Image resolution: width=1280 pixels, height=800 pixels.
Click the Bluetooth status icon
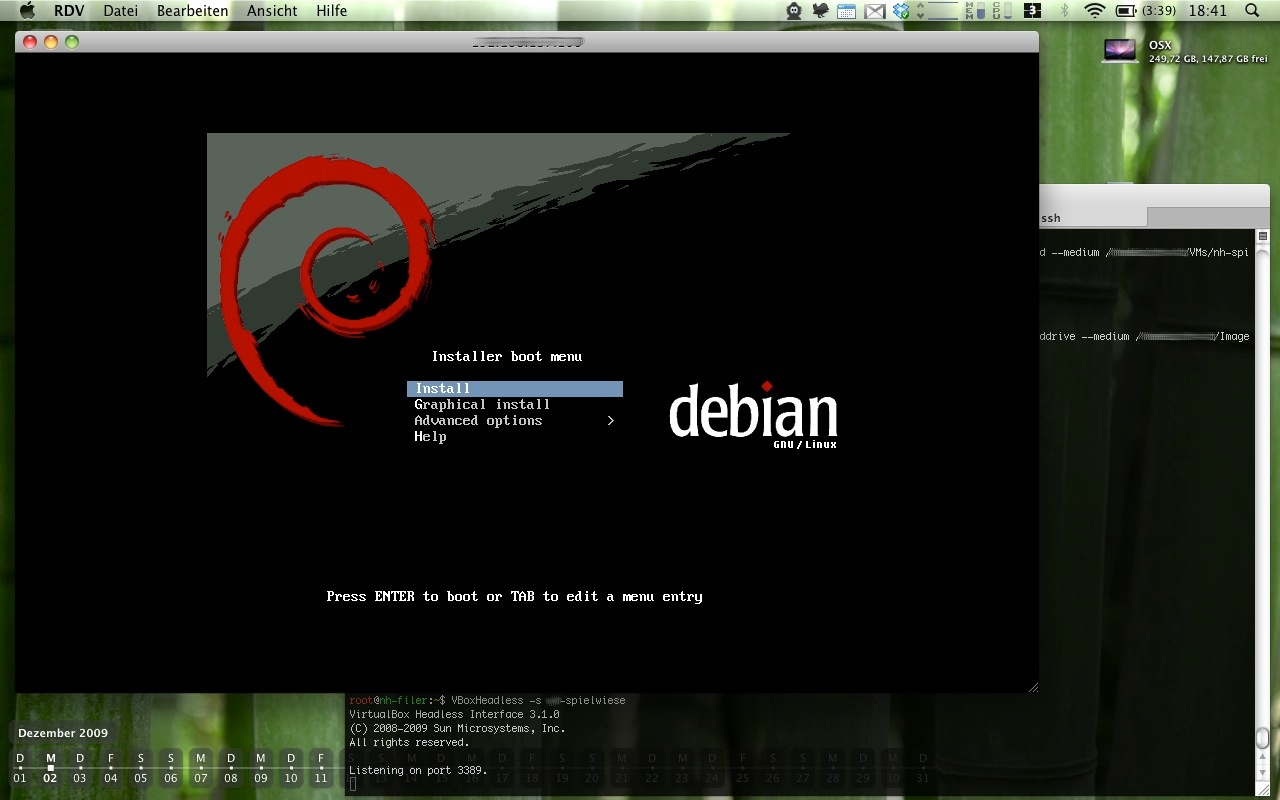(1065, 11)
